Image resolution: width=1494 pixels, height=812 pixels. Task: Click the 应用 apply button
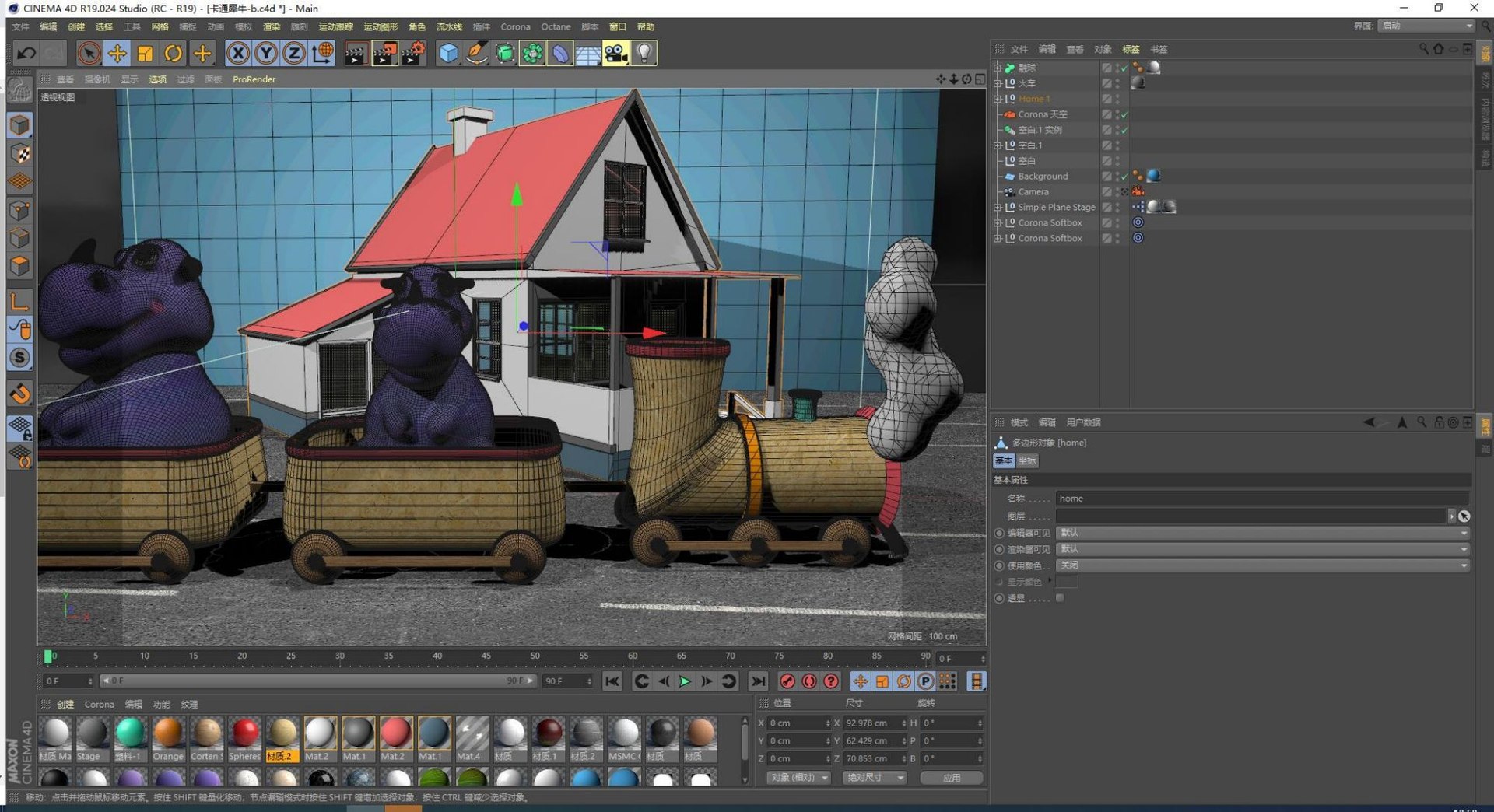[952, 778]
